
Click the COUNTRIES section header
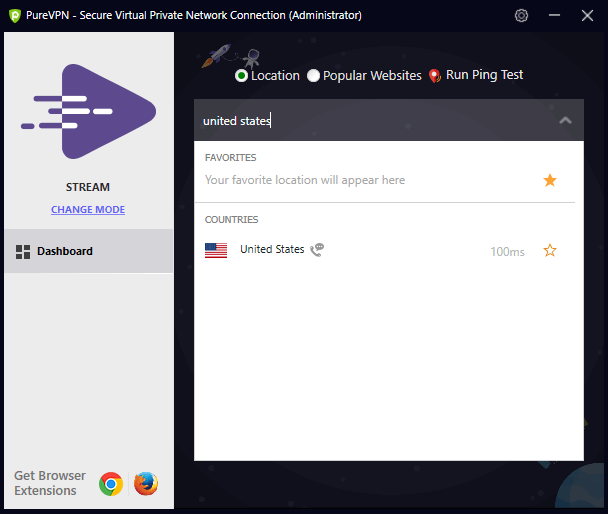231,220
